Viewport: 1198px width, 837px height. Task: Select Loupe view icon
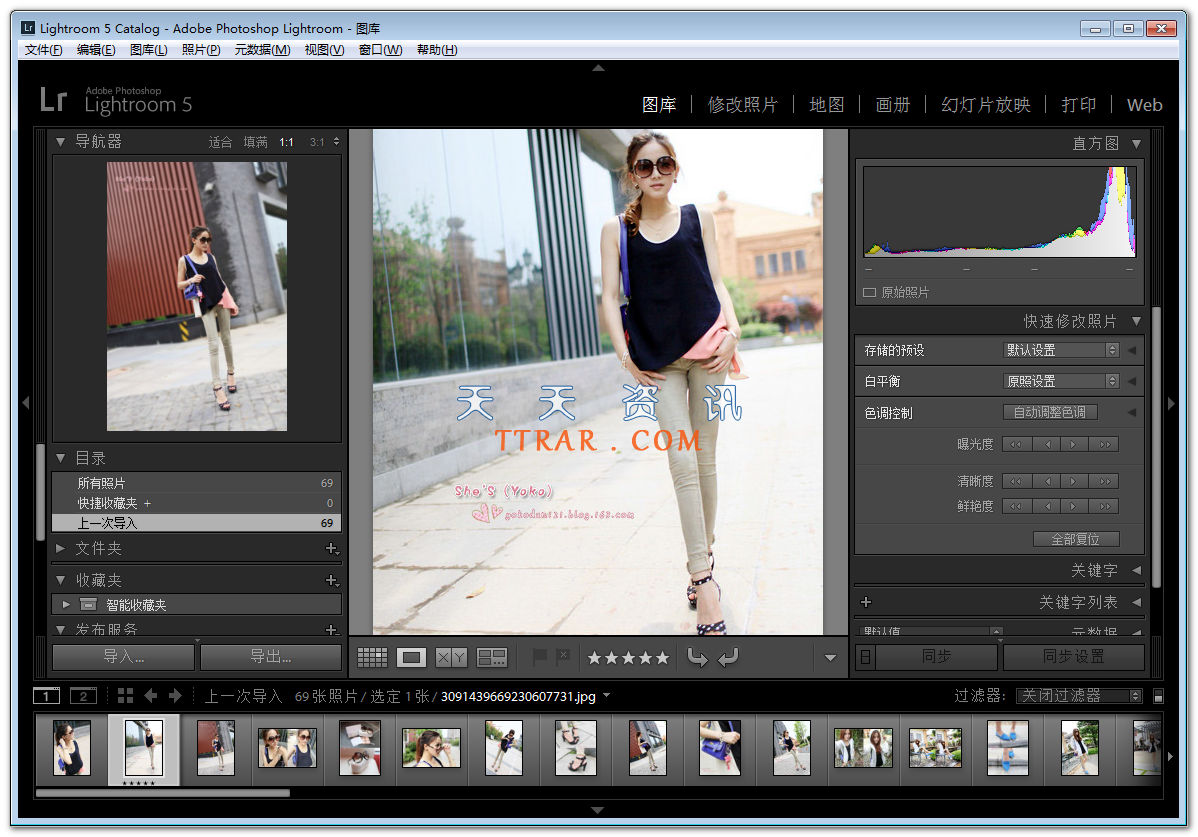[x=411, y=657]
